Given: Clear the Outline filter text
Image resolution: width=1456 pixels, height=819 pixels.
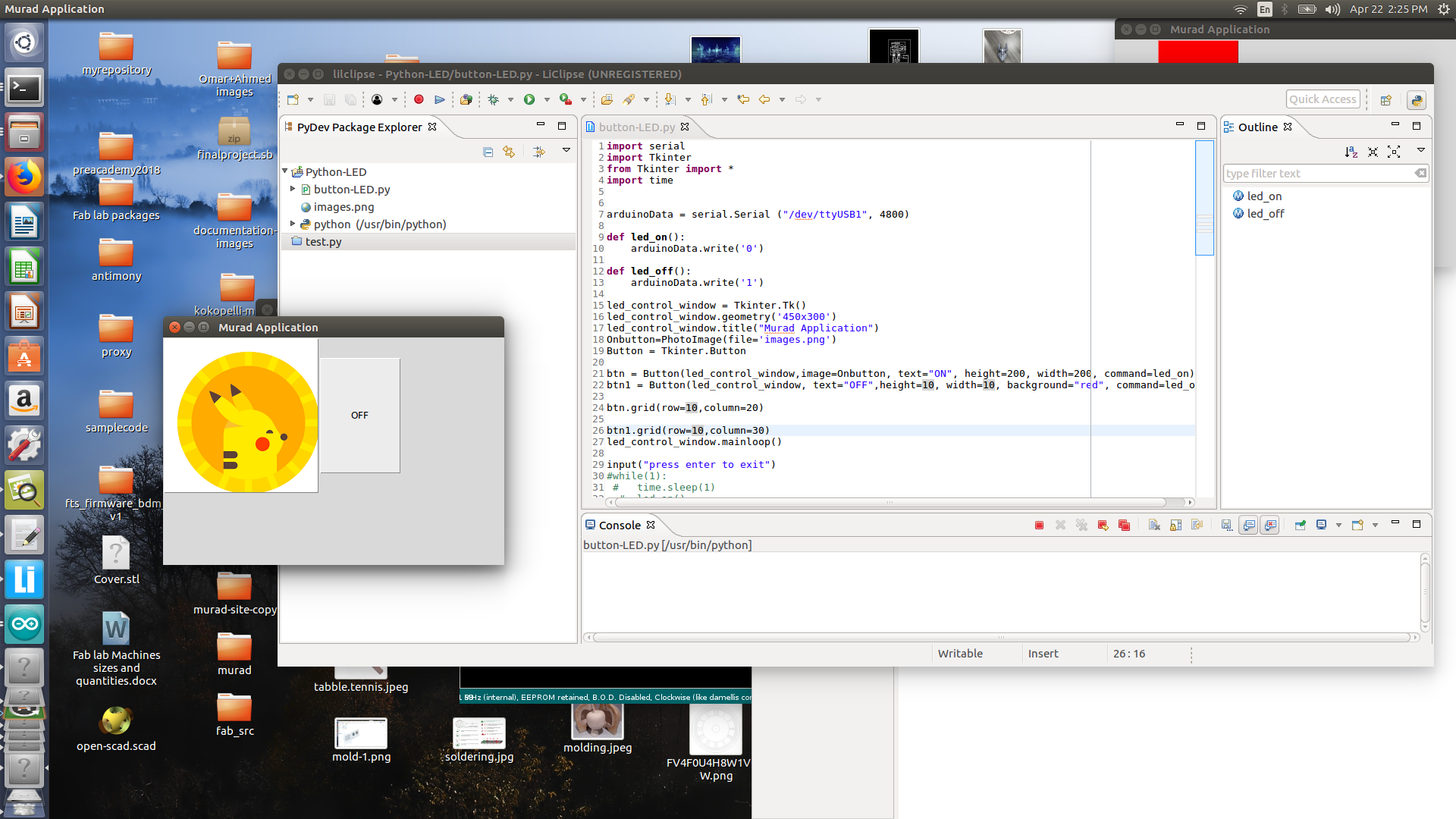Looking at the screenshot, I should [1421, 173].
